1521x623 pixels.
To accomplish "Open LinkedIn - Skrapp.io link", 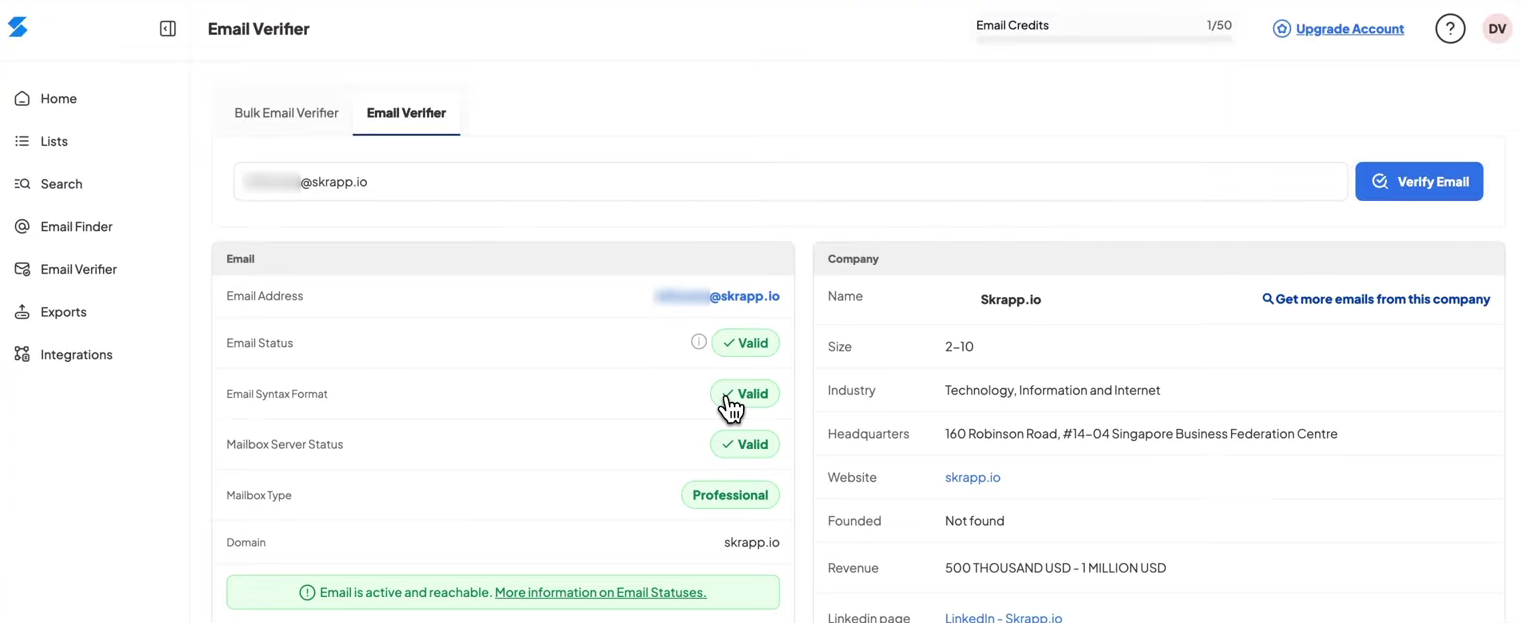I will (1003, 617).
